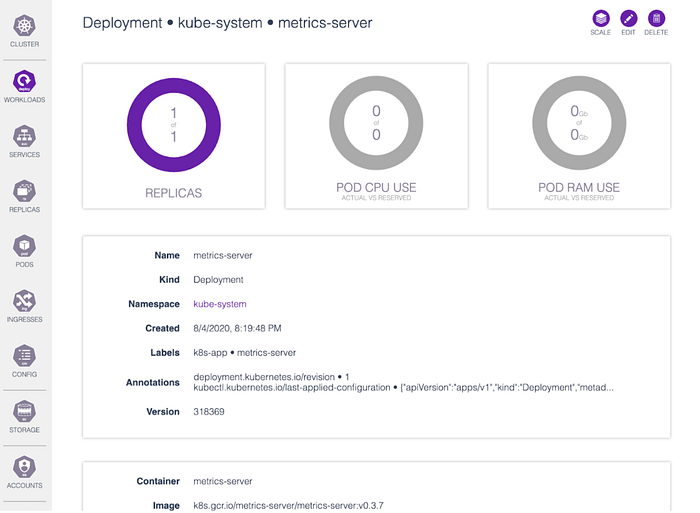Go to Accounts in the sidebar

point(25,472)
